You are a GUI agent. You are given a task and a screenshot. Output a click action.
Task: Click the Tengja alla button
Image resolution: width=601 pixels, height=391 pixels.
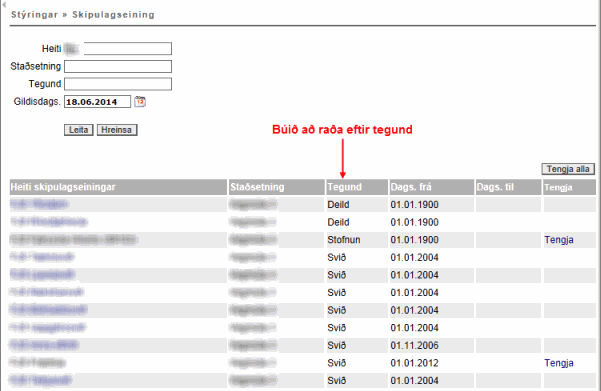pos(568,169)
